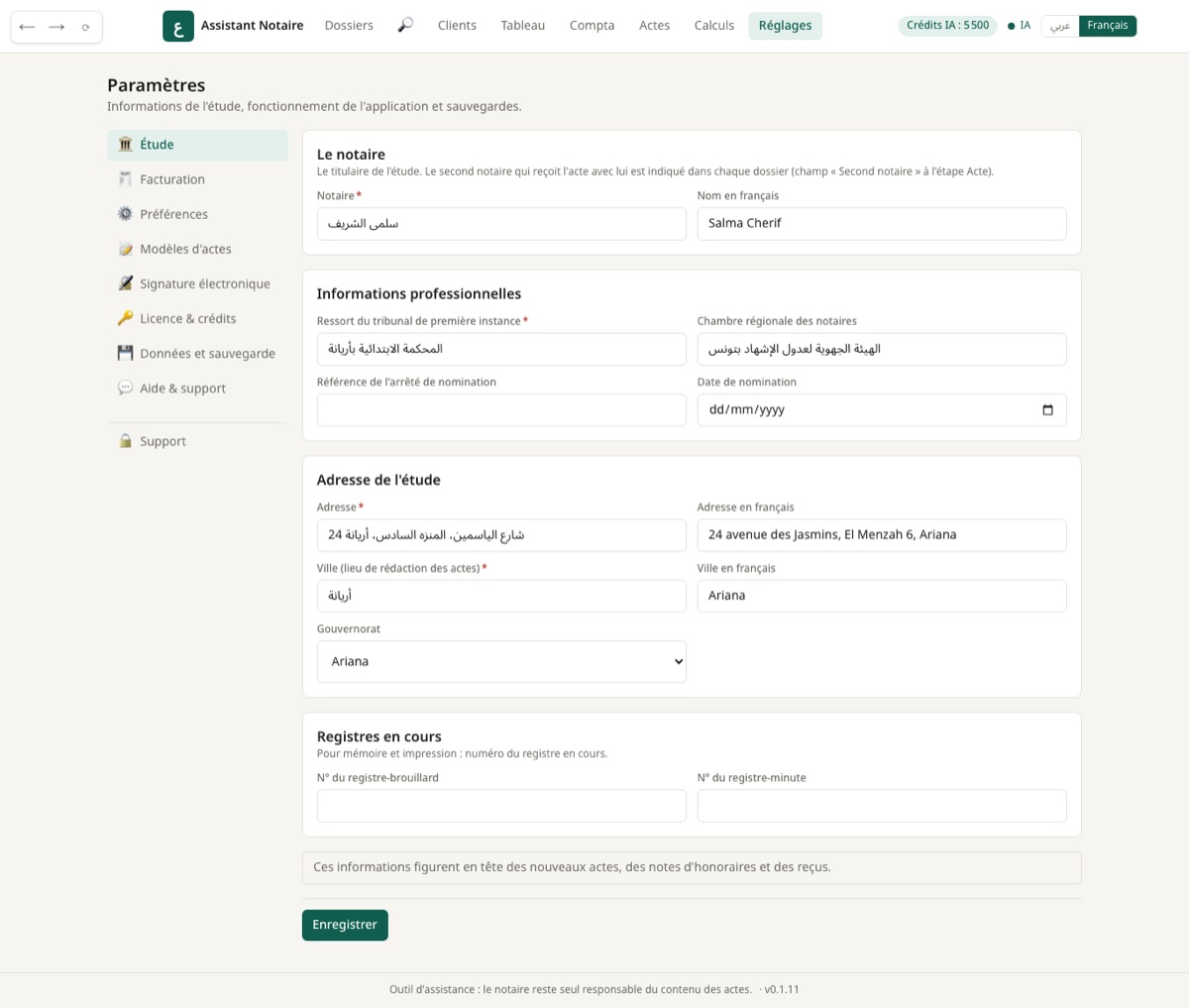The height and width of the screenshot is (1008, 1189).
Task: Click the Données et sauvegarde floppy icon
Action: pos(125,353)
